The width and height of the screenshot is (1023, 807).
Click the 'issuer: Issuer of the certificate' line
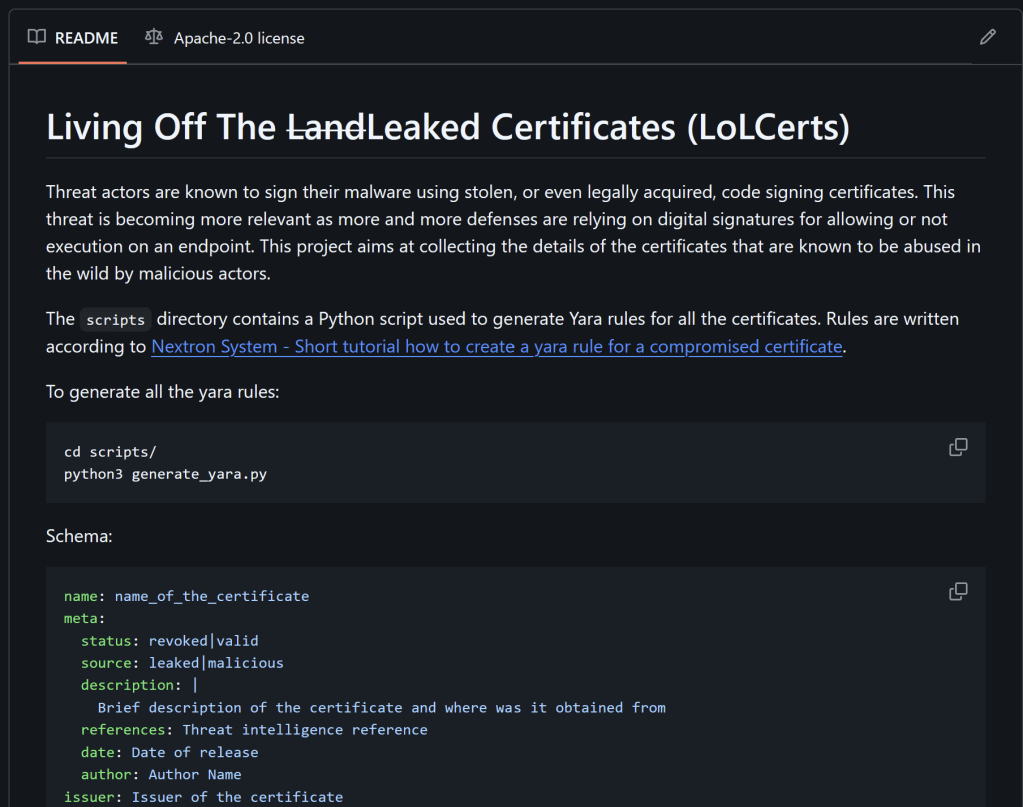(x=203, y=797)
